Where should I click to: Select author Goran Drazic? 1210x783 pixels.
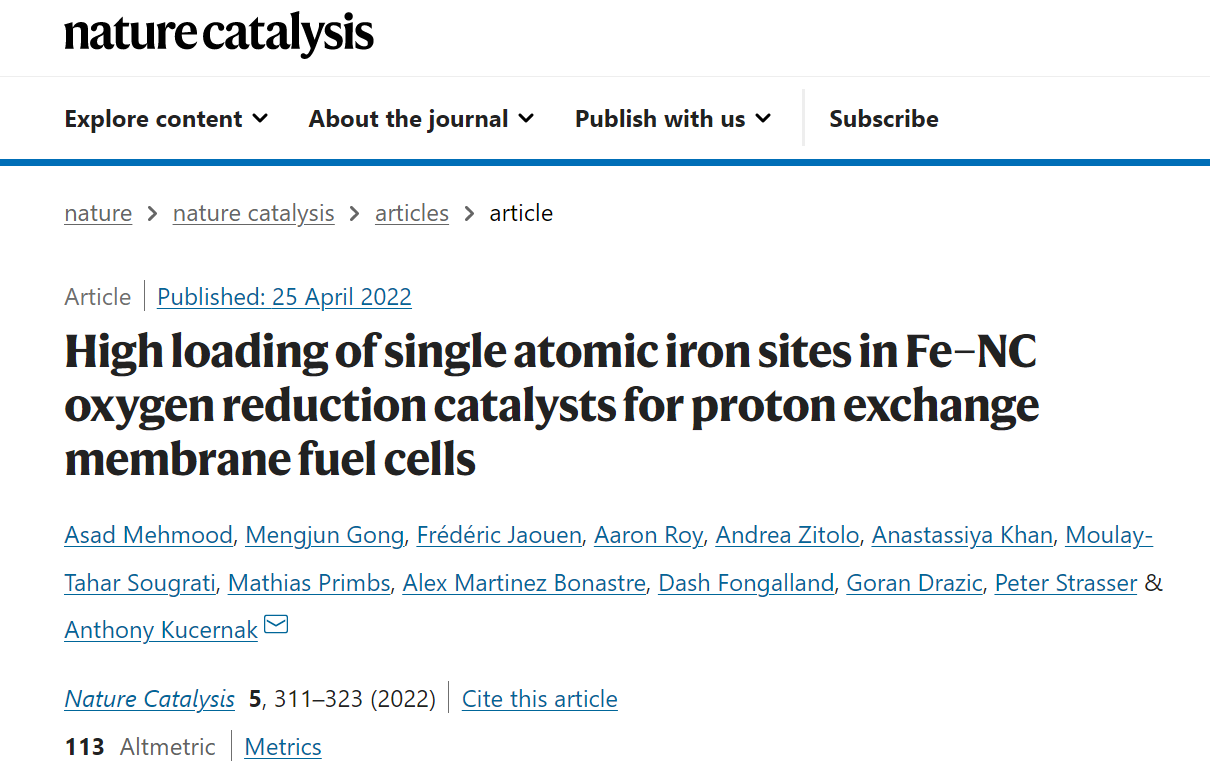[x=914, y=583]
